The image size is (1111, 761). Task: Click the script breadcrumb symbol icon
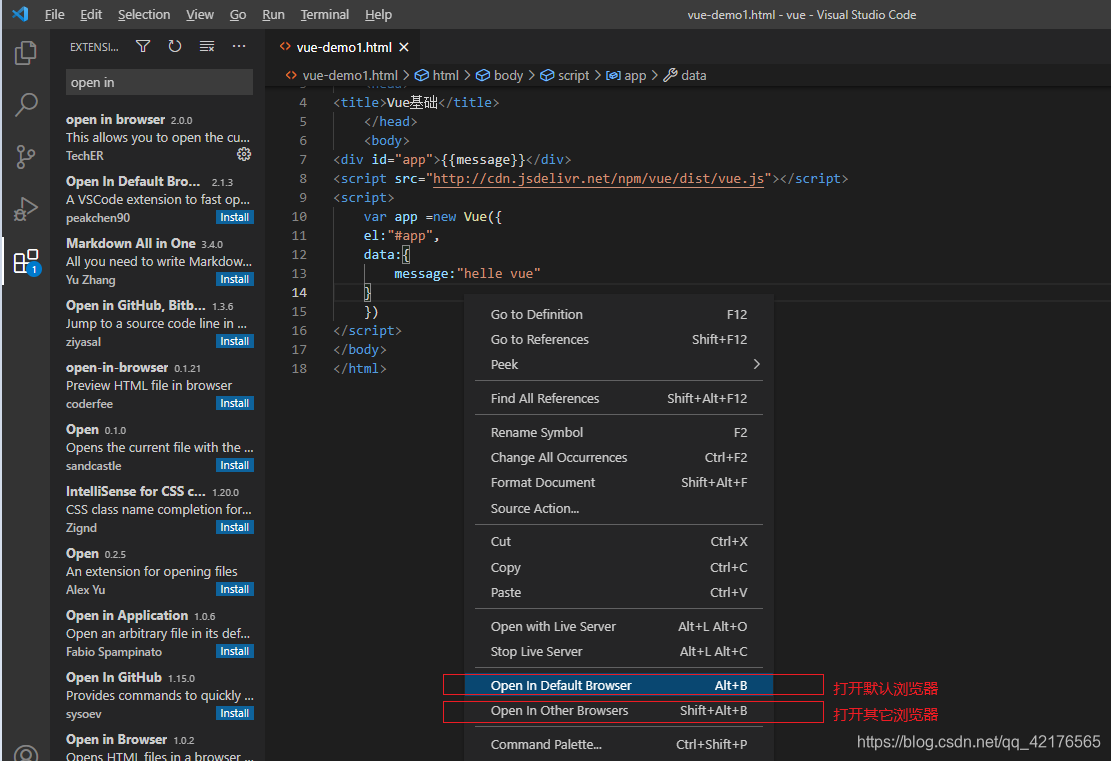click(547, 75)
